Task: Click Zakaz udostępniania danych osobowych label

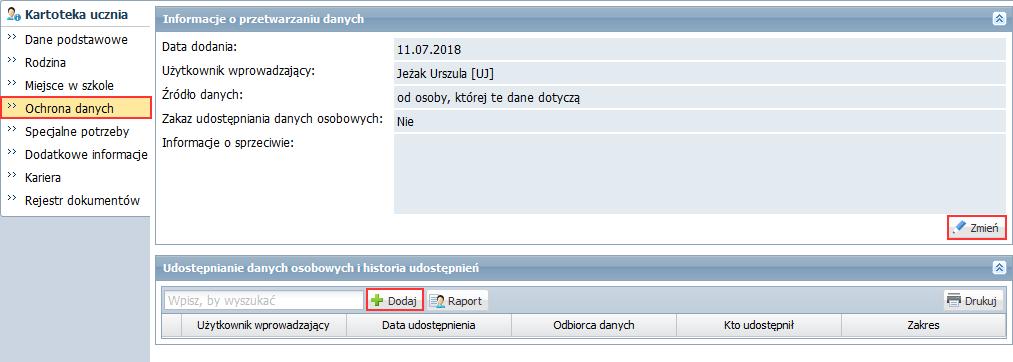Action: click(273, 118)
